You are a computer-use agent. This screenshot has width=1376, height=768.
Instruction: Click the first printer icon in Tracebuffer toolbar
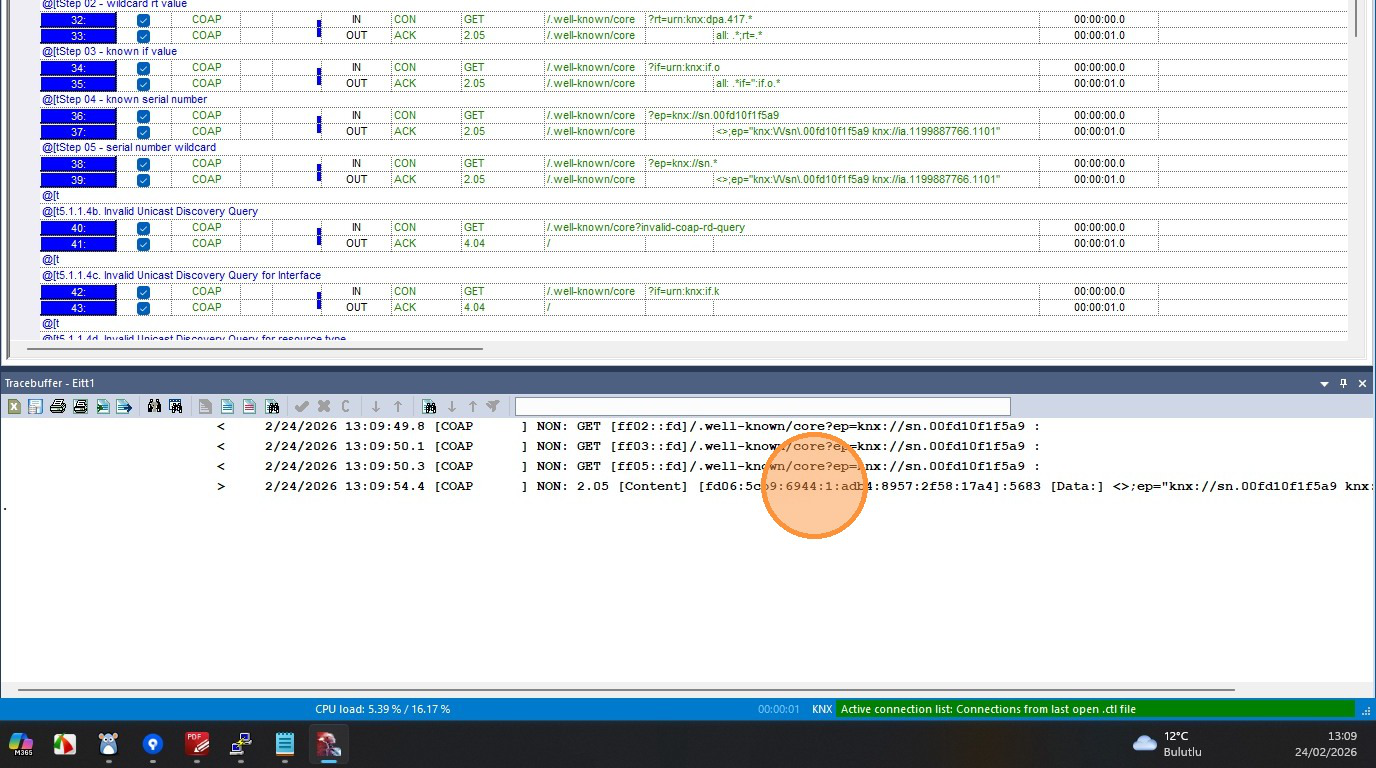58,406
